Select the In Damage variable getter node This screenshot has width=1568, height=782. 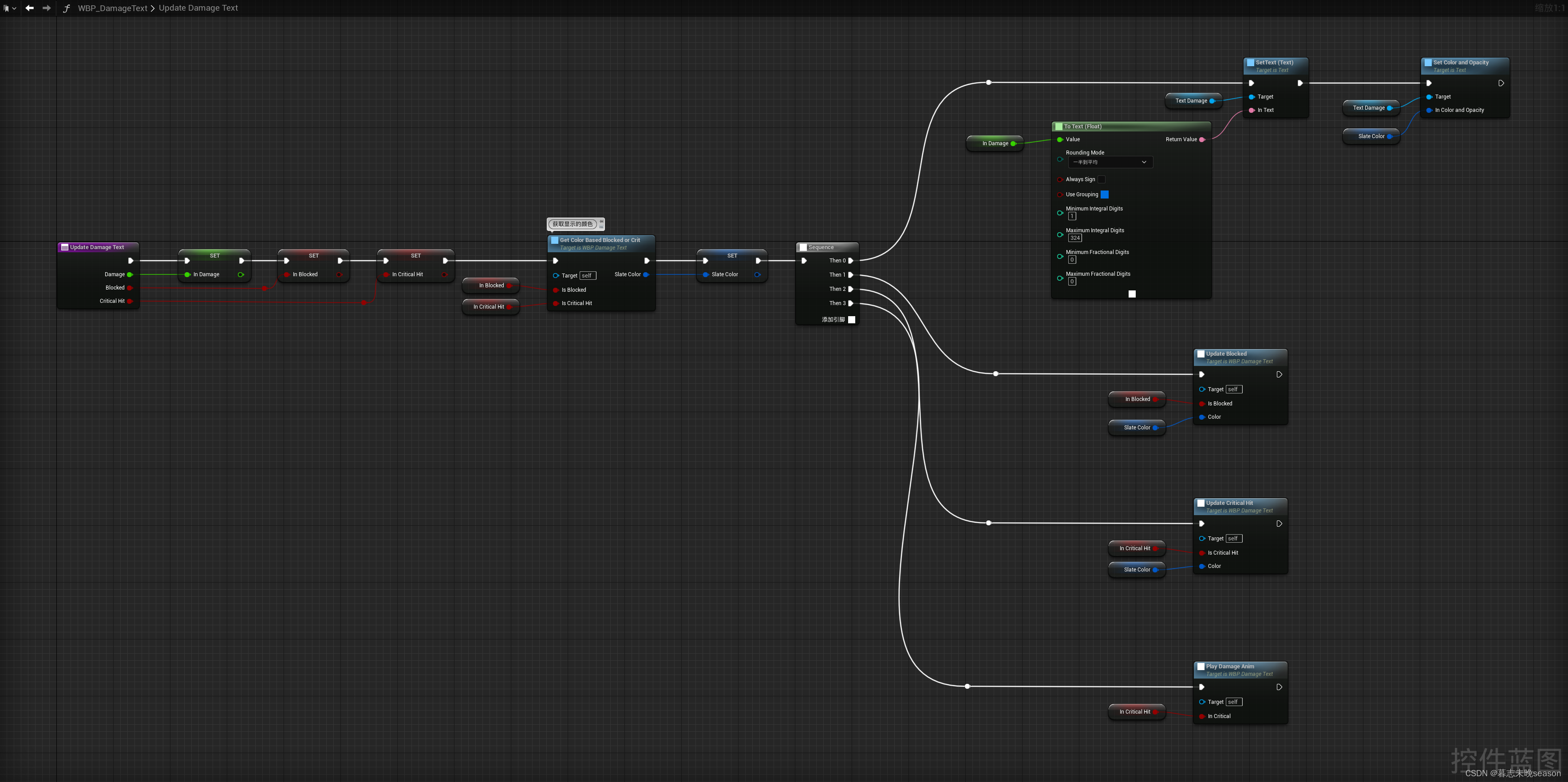[x=995, y=144]
